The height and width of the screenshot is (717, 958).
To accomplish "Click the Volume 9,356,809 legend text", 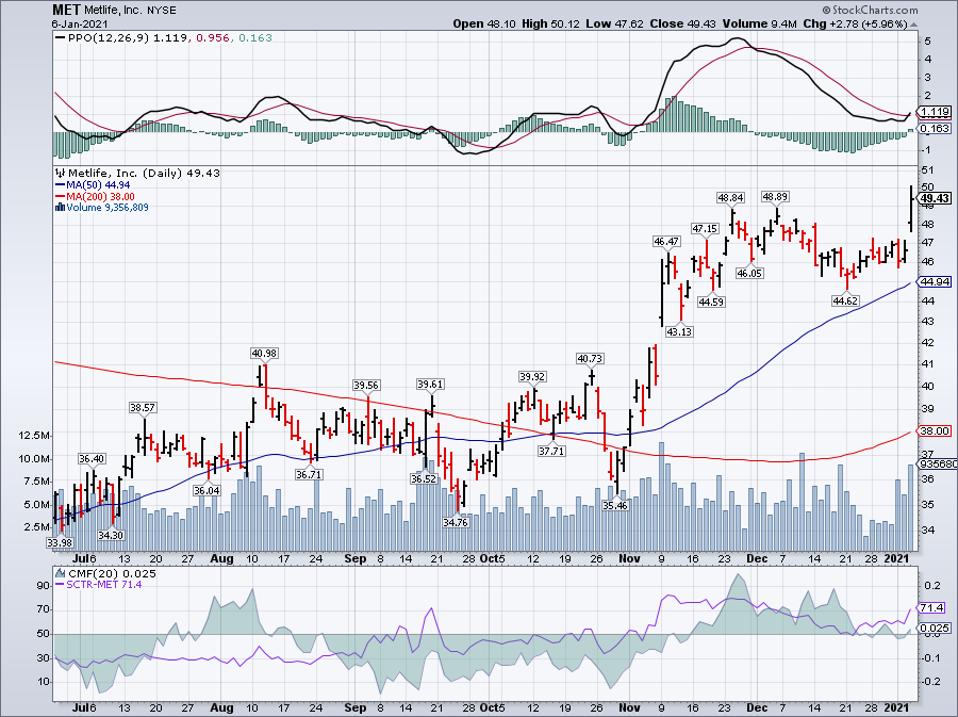I will tap(108, 208).
